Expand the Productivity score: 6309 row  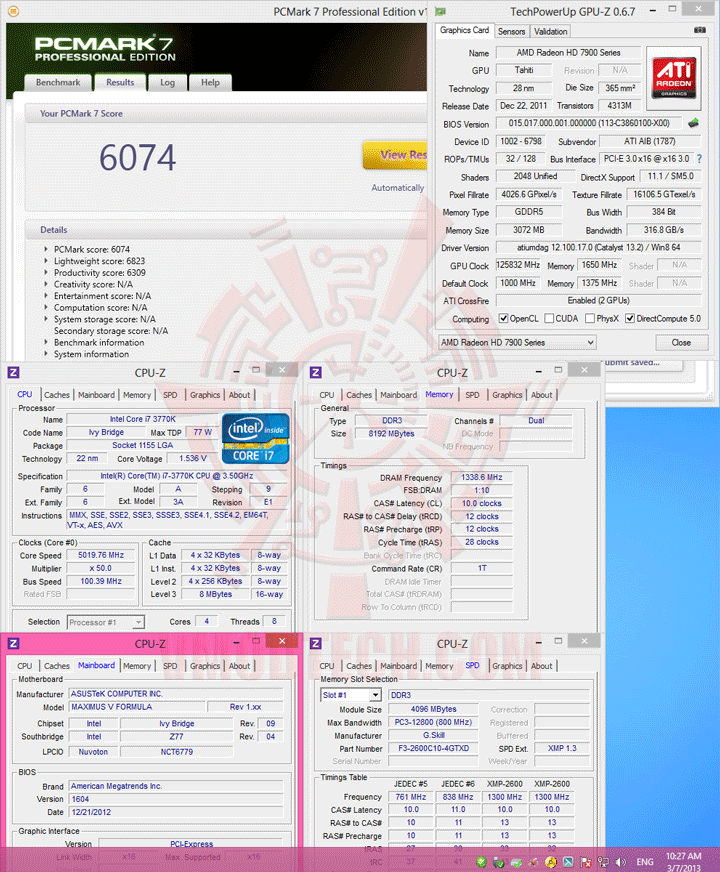[x=46, y=272]
